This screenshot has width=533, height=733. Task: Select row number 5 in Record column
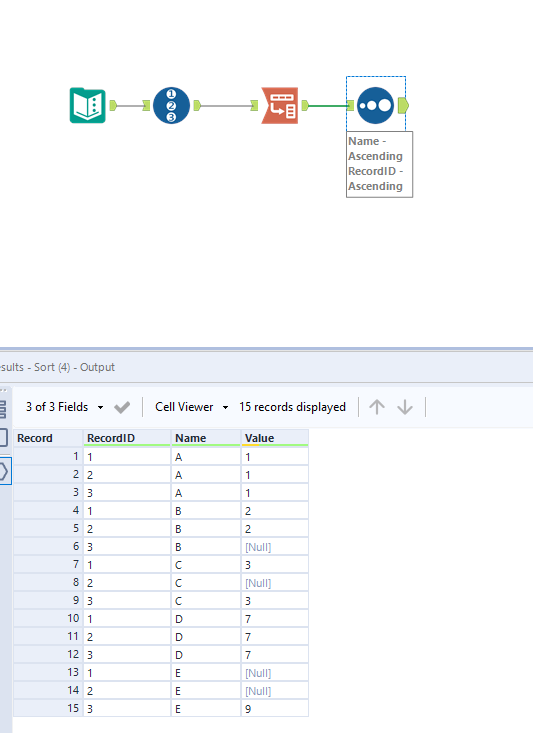click(x=48, y=529)
